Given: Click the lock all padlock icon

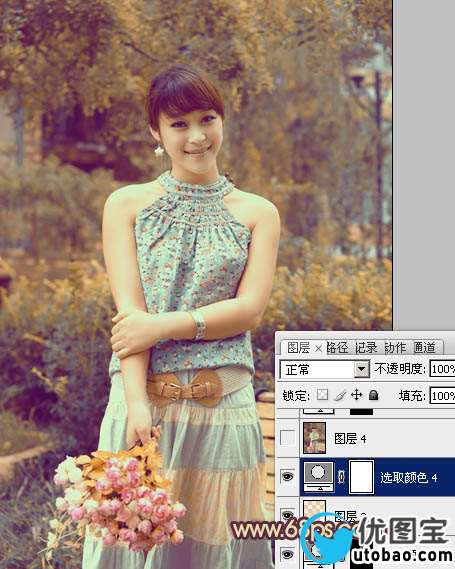Looking at the screenshot, I should click(373, 395).
